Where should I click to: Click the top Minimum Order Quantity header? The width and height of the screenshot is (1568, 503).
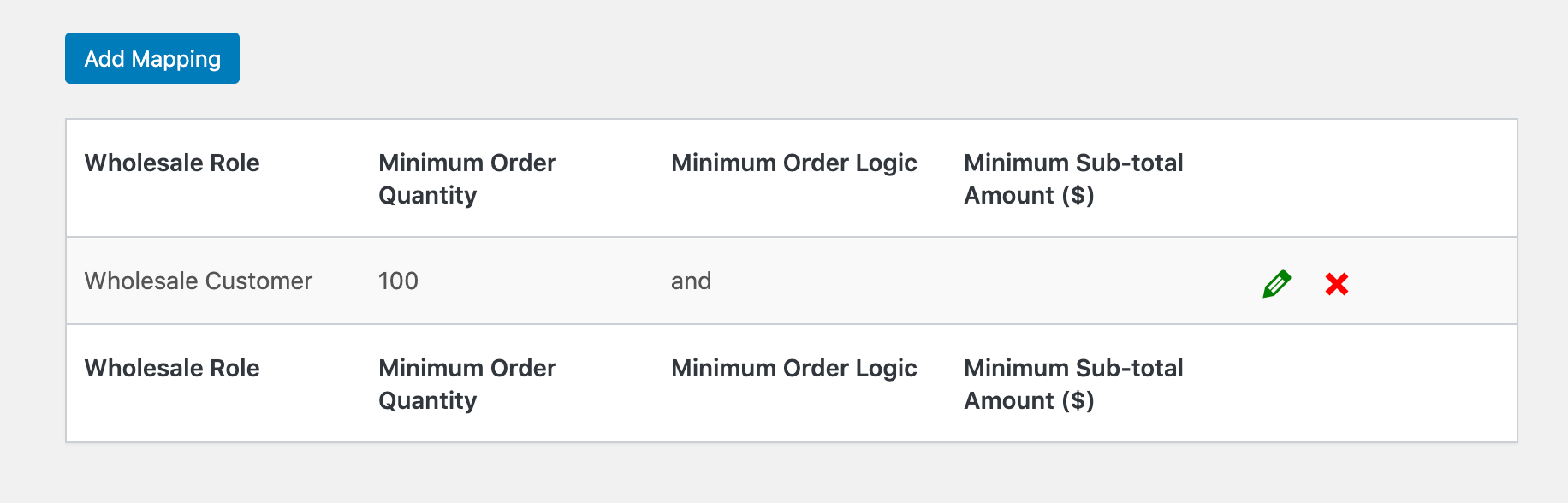467,179
